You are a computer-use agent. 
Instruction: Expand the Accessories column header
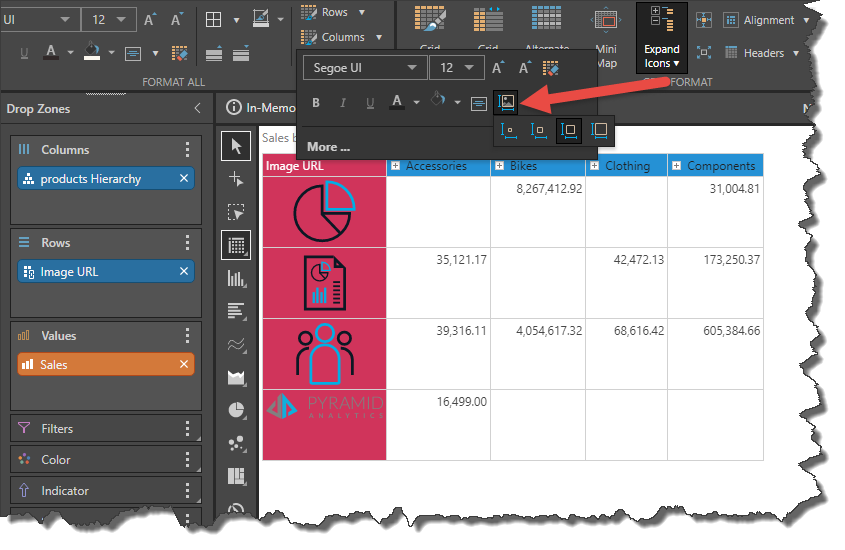coord(396,166)
